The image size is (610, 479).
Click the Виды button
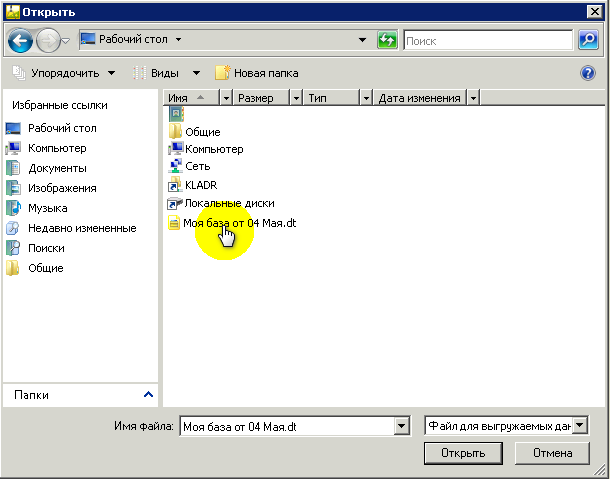pos(156,73)
